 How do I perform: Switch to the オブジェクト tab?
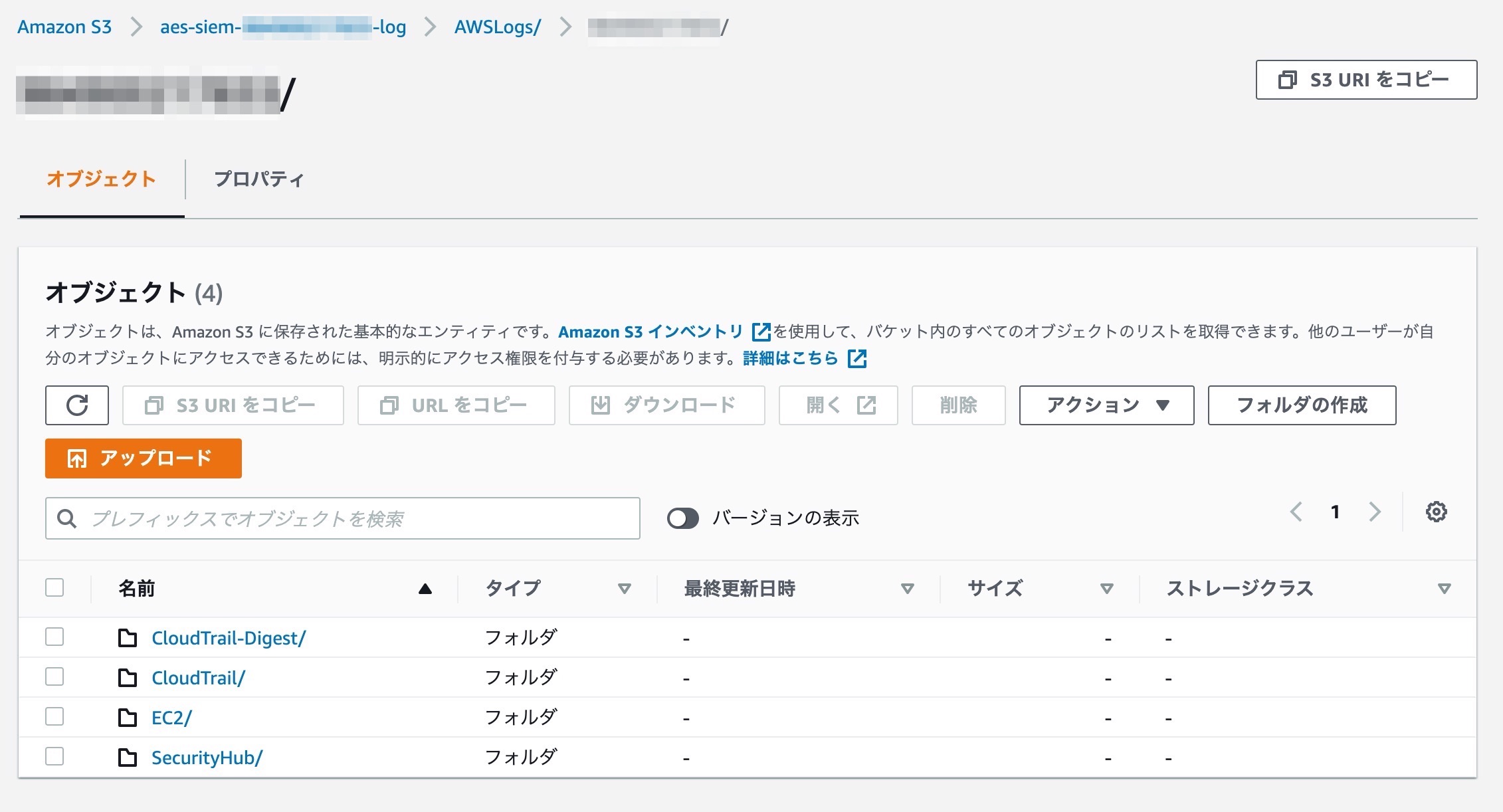point(102,179)
